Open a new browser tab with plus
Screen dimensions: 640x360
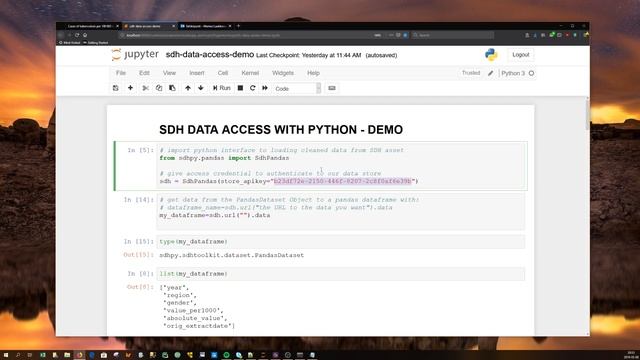tap(238, 26)
